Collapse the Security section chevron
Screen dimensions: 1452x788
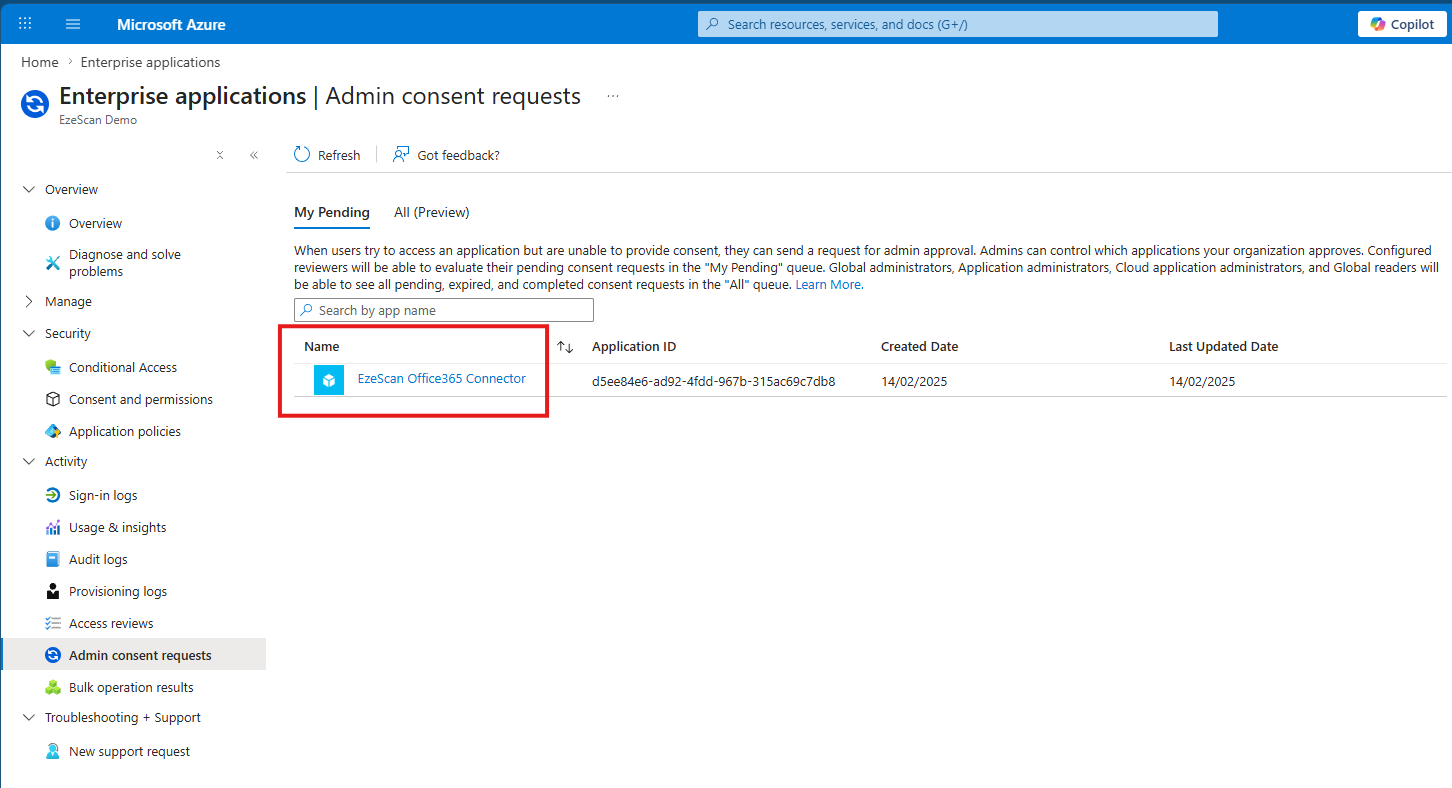click(x=28, y=333)
